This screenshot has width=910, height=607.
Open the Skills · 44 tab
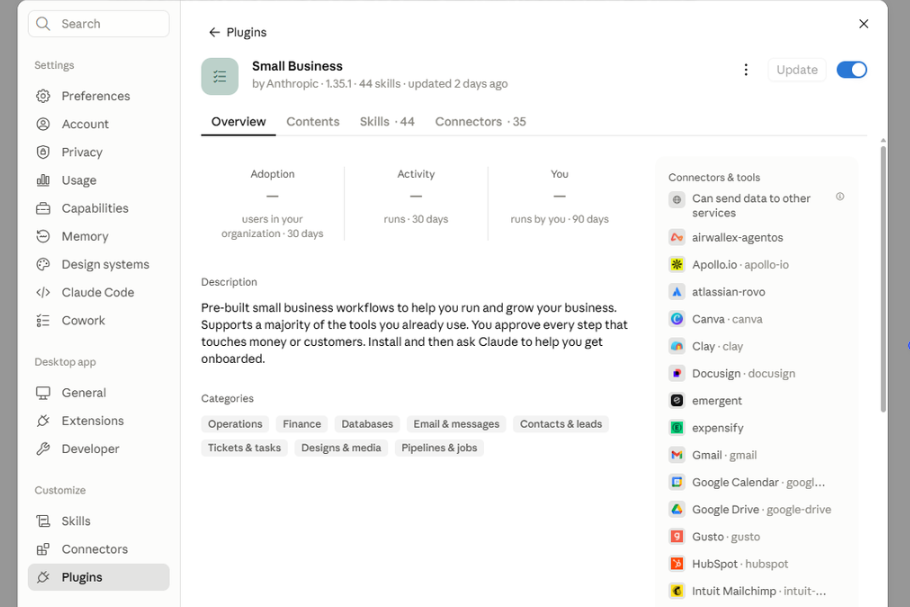[387, 122]
